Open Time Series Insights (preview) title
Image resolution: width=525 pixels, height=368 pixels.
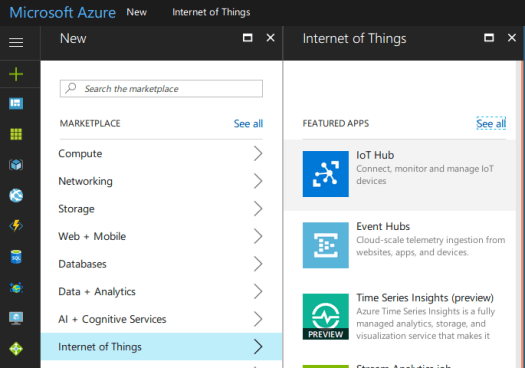click(425, 298)
